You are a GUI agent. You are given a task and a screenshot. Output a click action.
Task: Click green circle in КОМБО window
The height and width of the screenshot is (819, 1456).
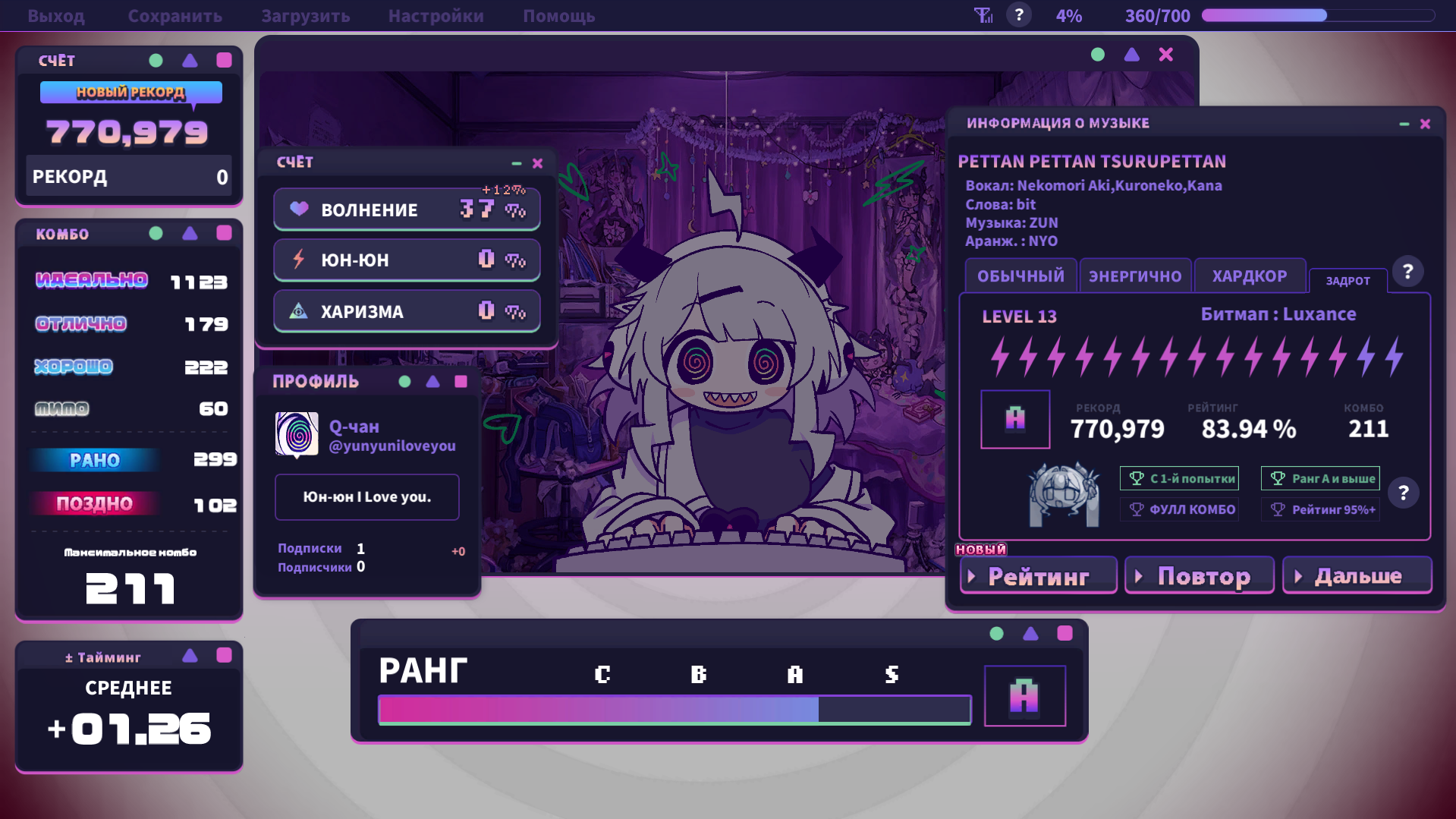point(156,233)
